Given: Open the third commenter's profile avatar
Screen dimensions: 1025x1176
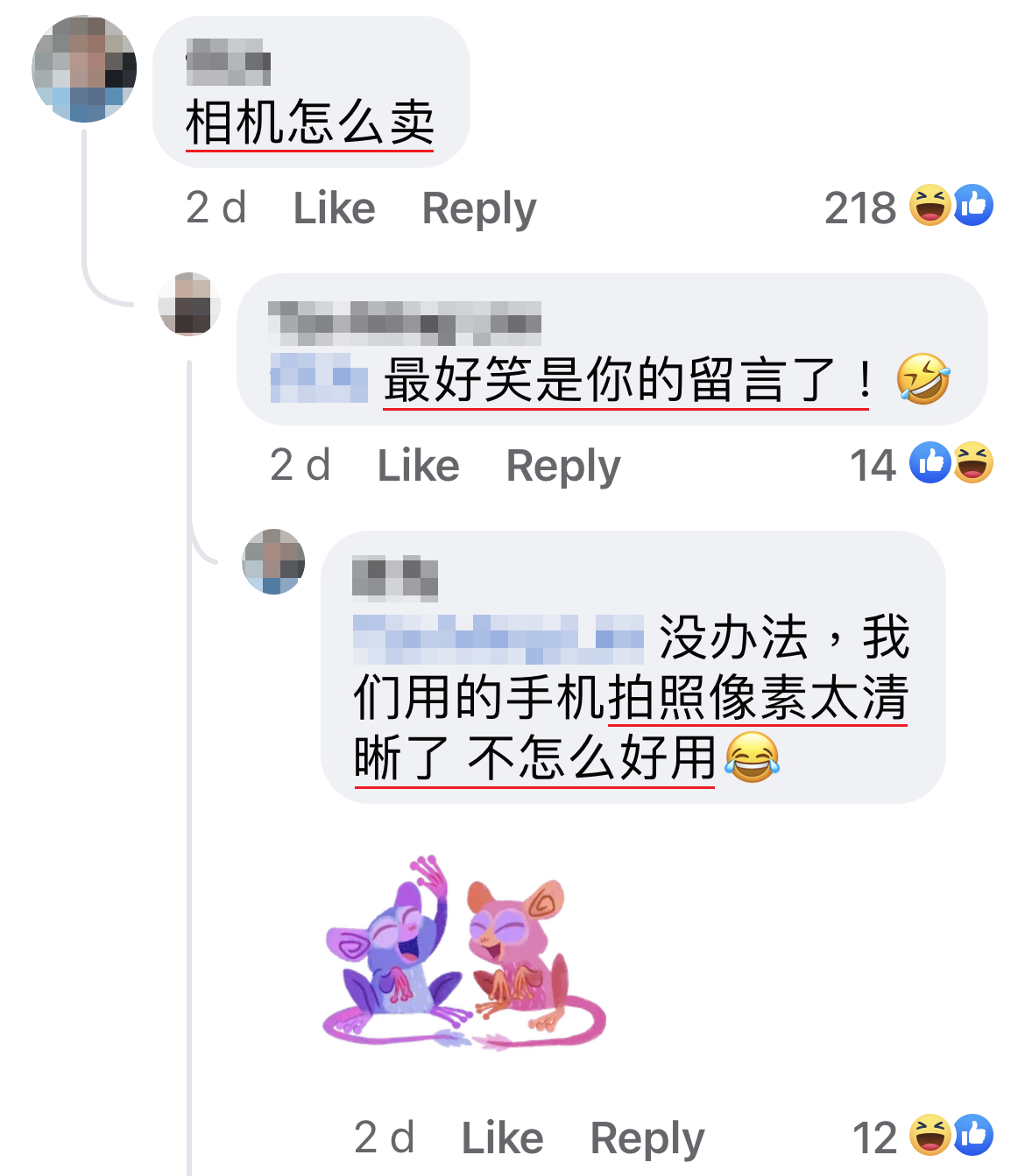Looking at the screenshot, I should 273,561.
